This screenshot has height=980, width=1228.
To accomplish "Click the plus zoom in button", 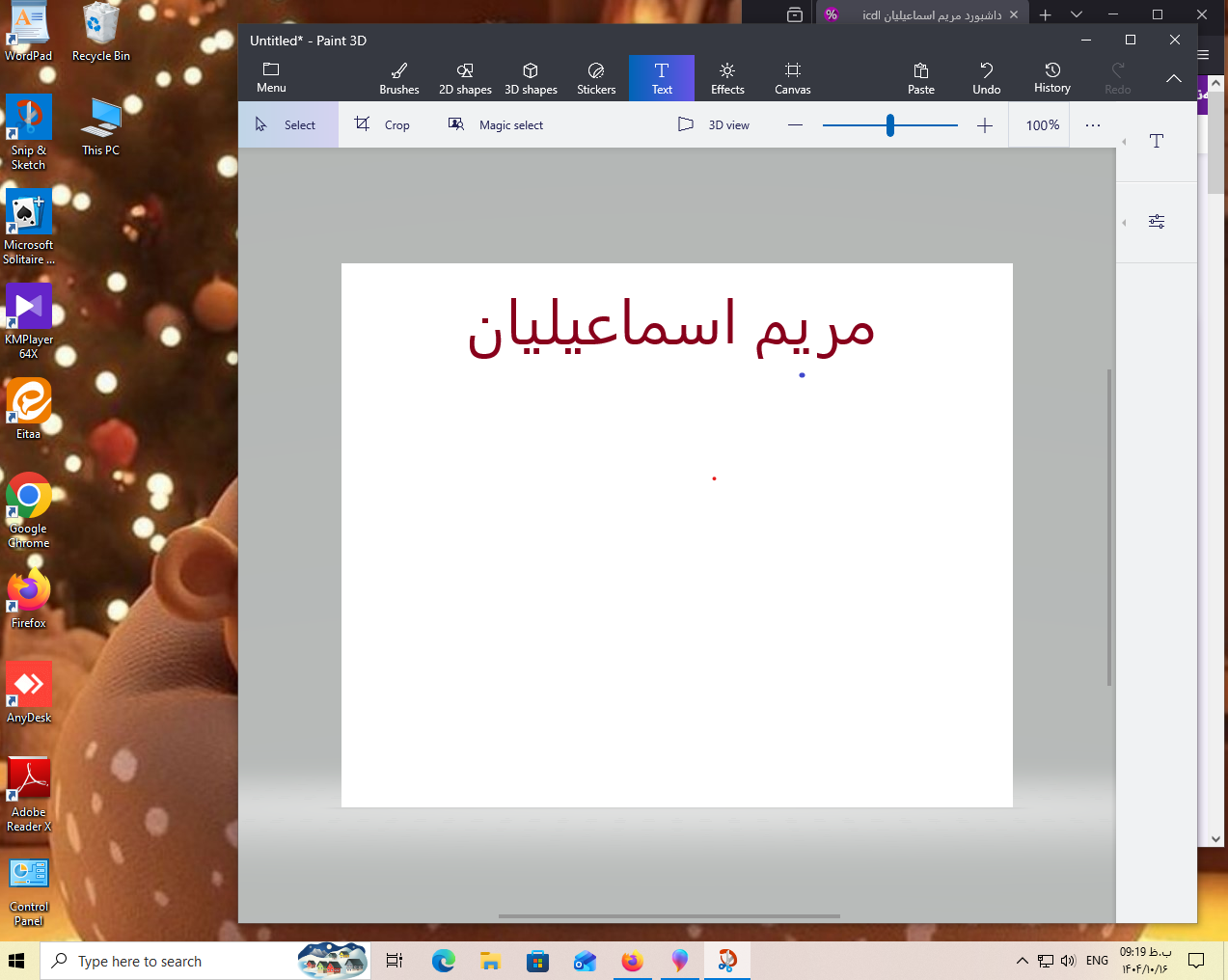I will coord(984,125).
